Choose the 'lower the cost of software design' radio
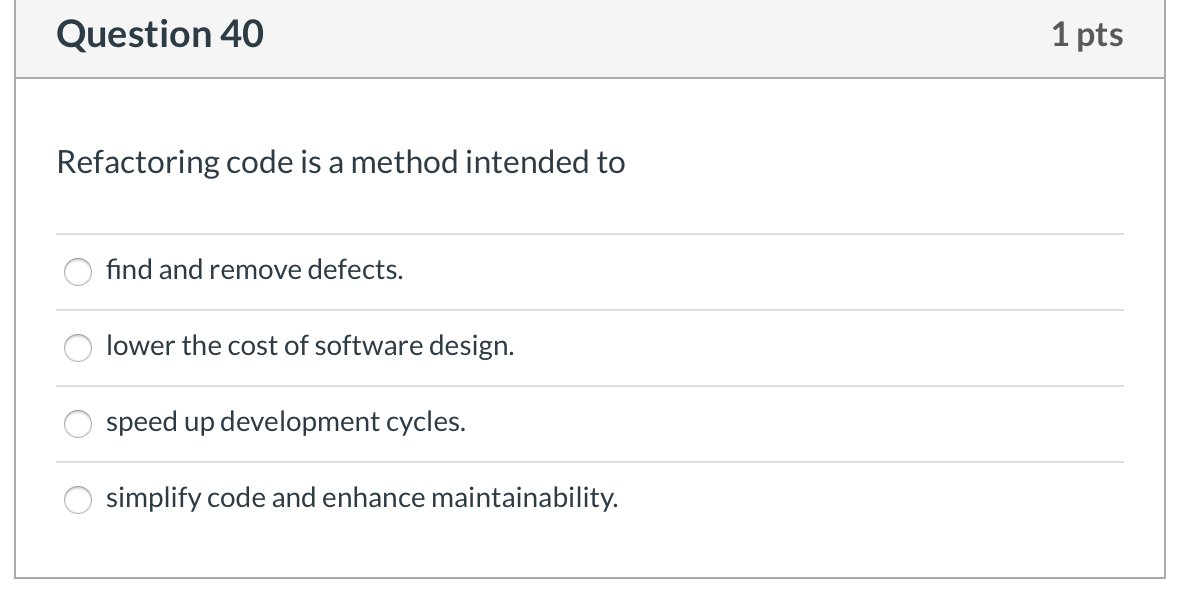The width and height of the screenshot is (1188, 590). click(x=78, y=348)
